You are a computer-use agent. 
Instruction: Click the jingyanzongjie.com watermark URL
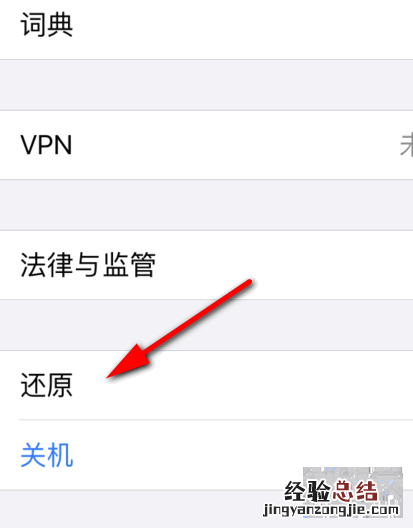coord(331,510)
